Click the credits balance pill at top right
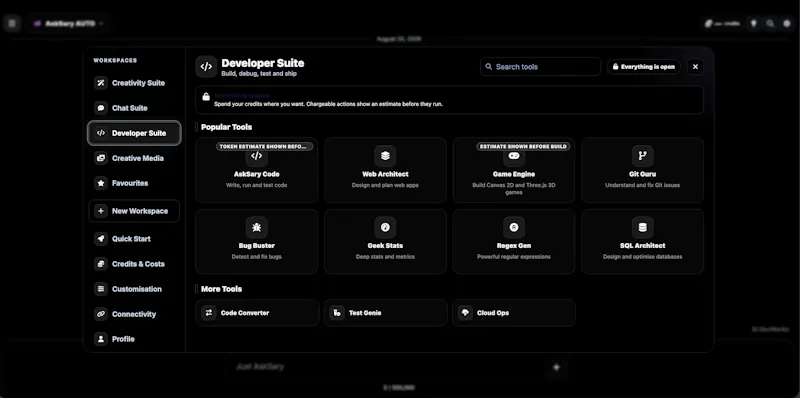The image size is (800, 398). pos(722,23)
